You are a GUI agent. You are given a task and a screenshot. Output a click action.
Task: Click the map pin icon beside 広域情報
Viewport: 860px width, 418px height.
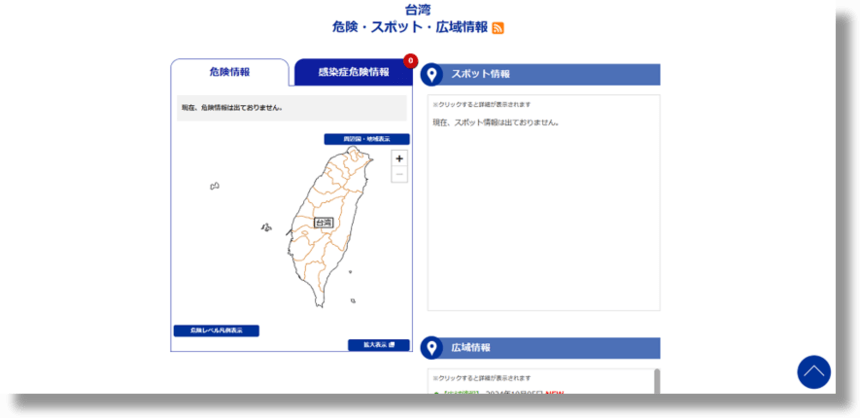click(432, 348)
